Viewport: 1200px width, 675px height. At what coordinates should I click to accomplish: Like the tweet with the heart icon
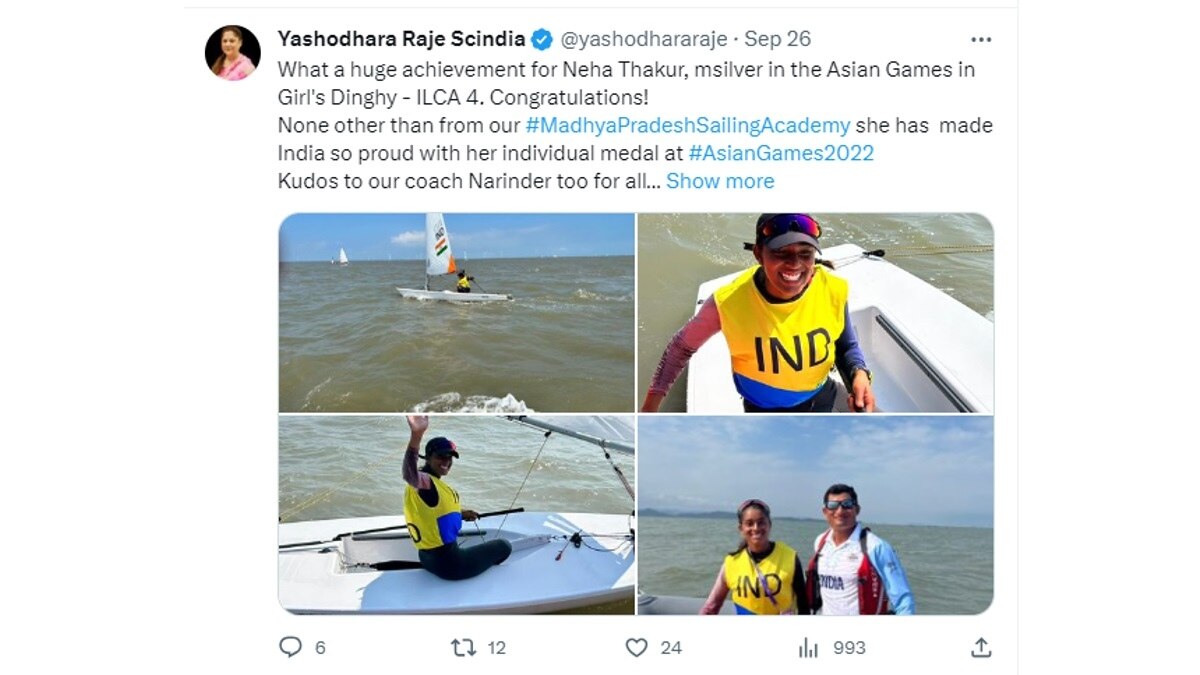pos(636,647)
